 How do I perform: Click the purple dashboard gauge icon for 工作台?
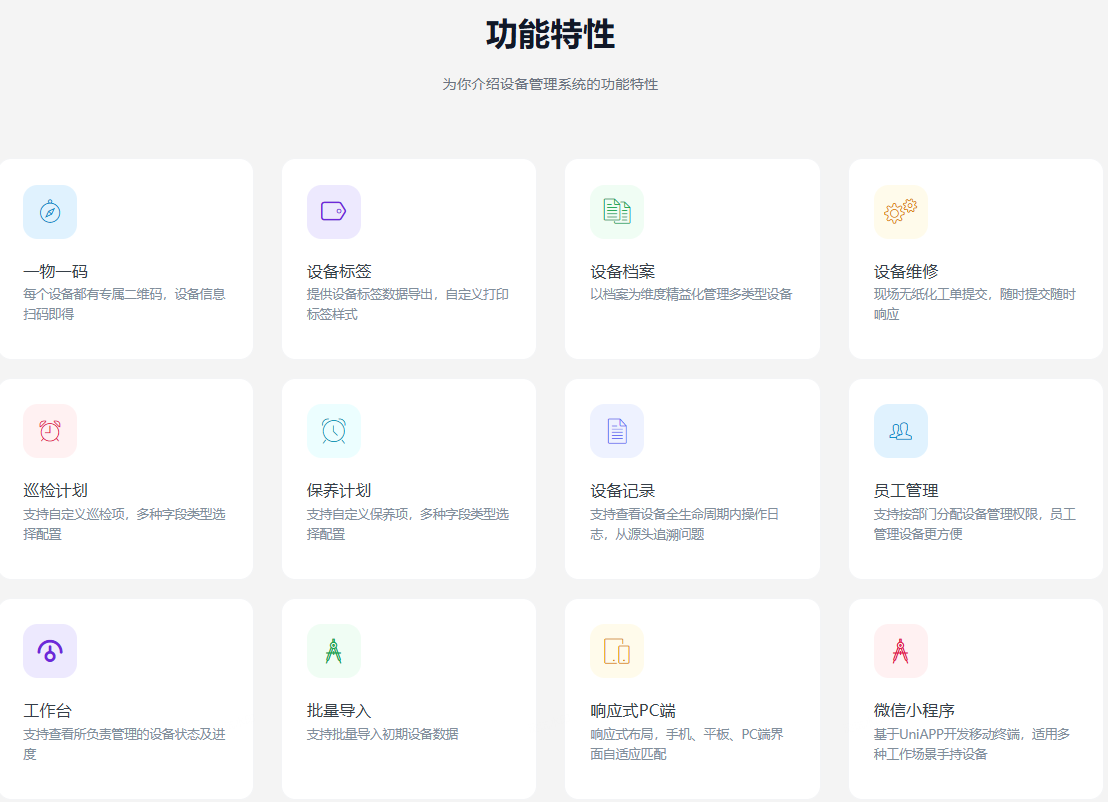pyautogui.click(x=50, y=651)
